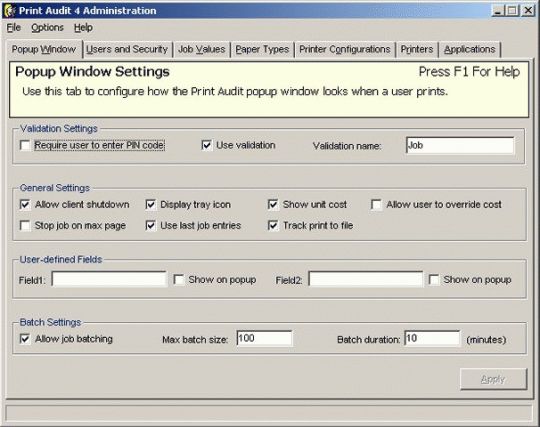Open the Help menu
The width and height of the screenshot is (540, 427).
point(83,28)
